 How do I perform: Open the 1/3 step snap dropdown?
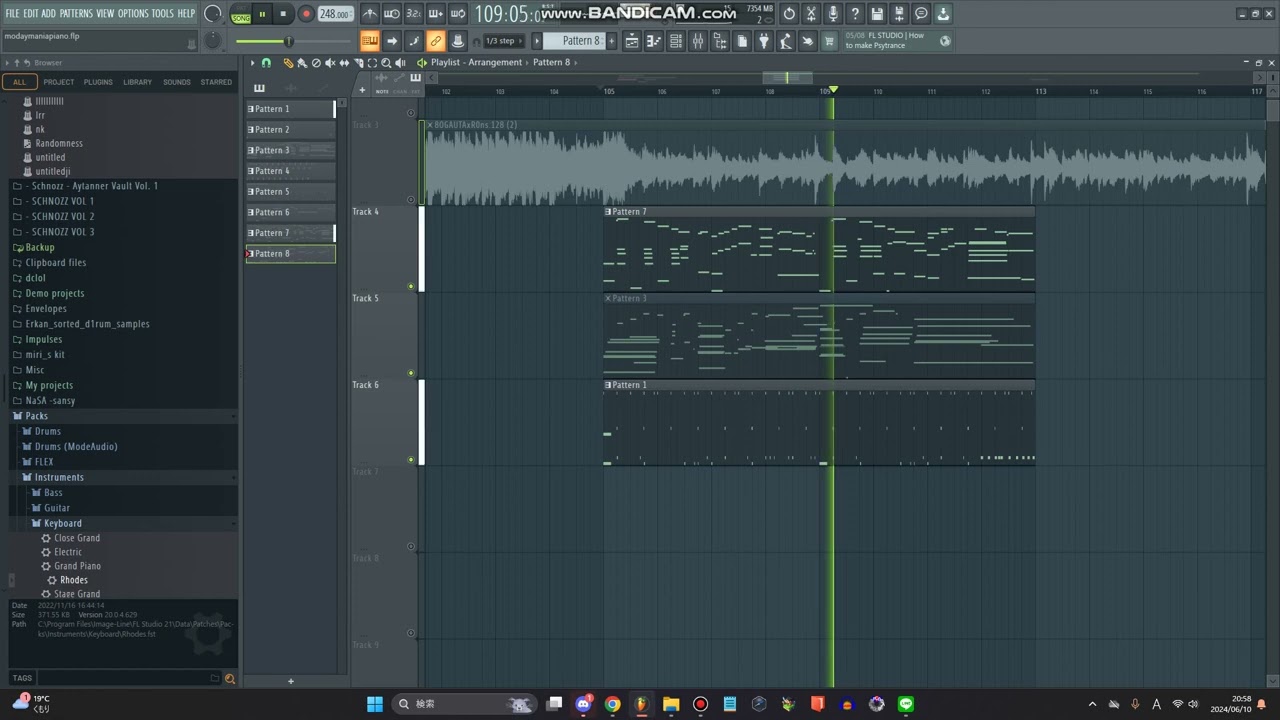tap(501, 41)
